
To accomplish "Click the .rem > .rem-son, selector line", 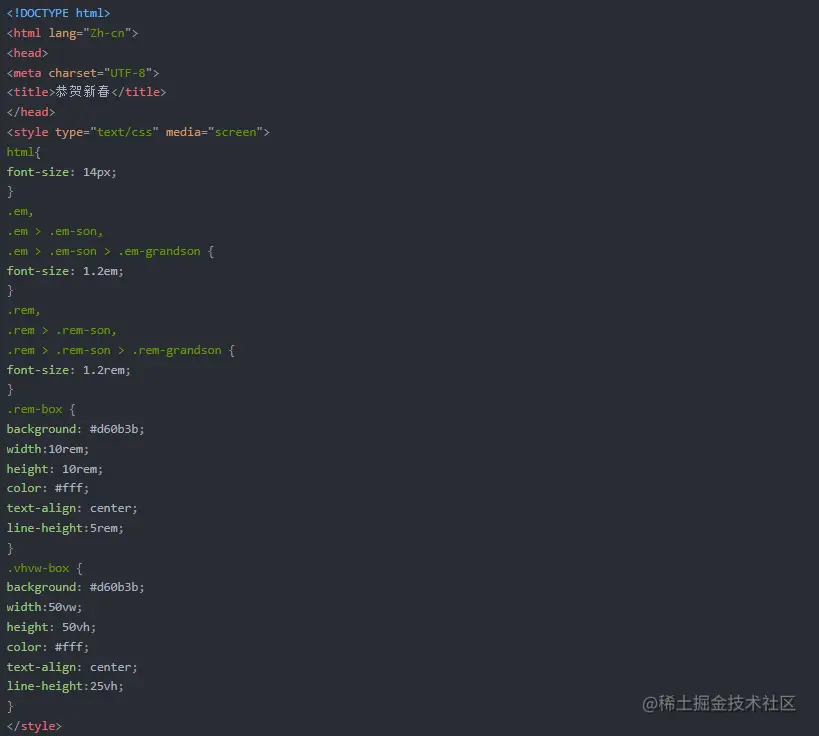I will (62, 330).
